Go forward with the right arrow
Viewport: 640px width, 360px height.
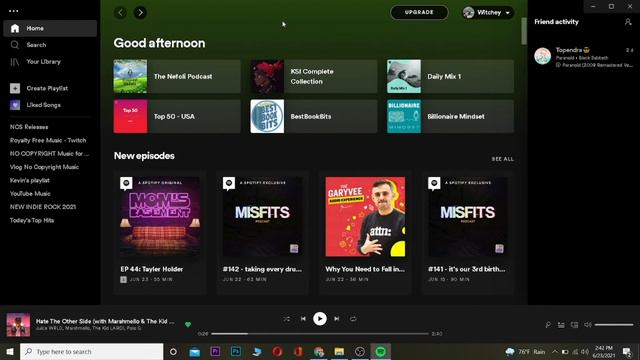(140, 13)
